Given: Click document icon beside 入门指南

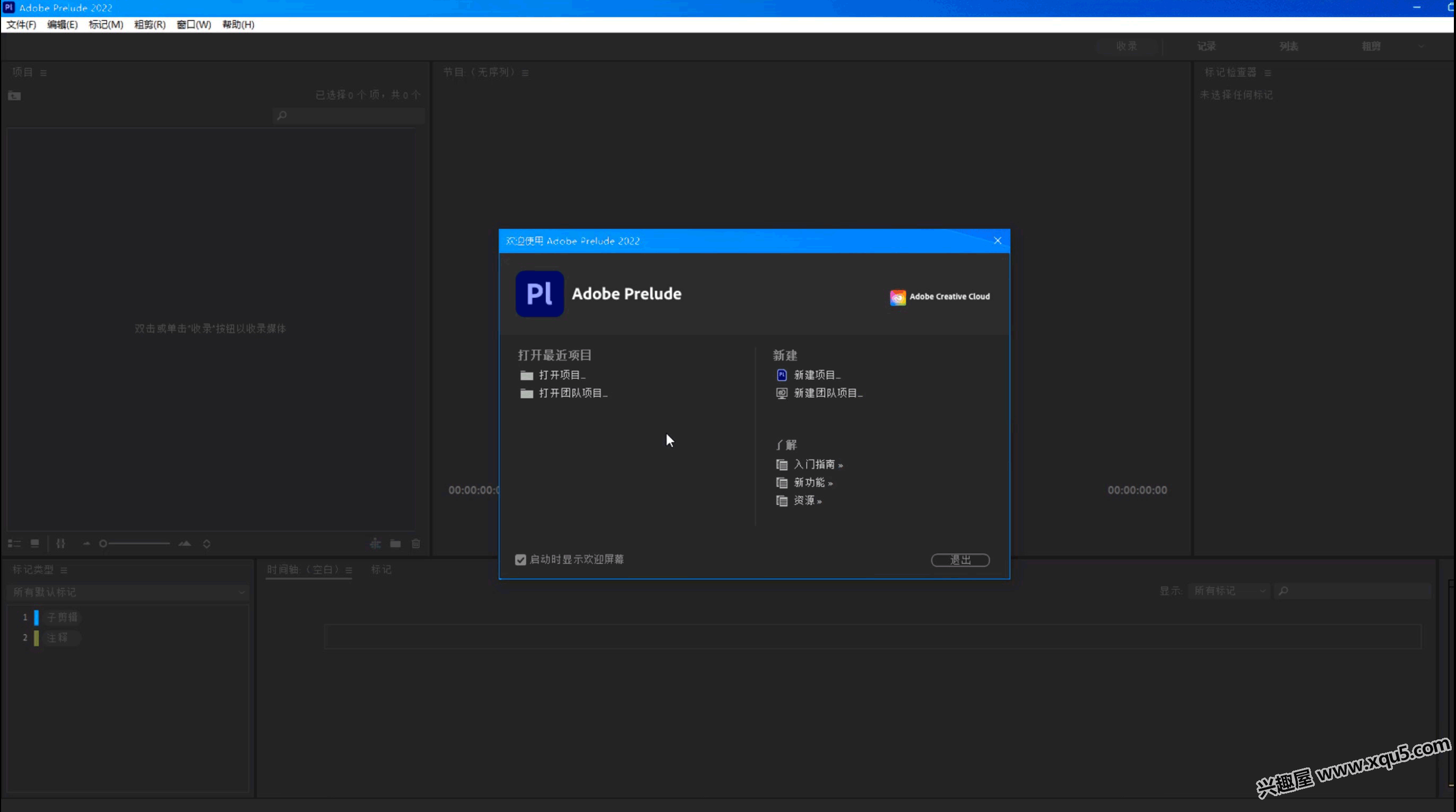Looking at the screenshot, I should [x=782, y=465].
